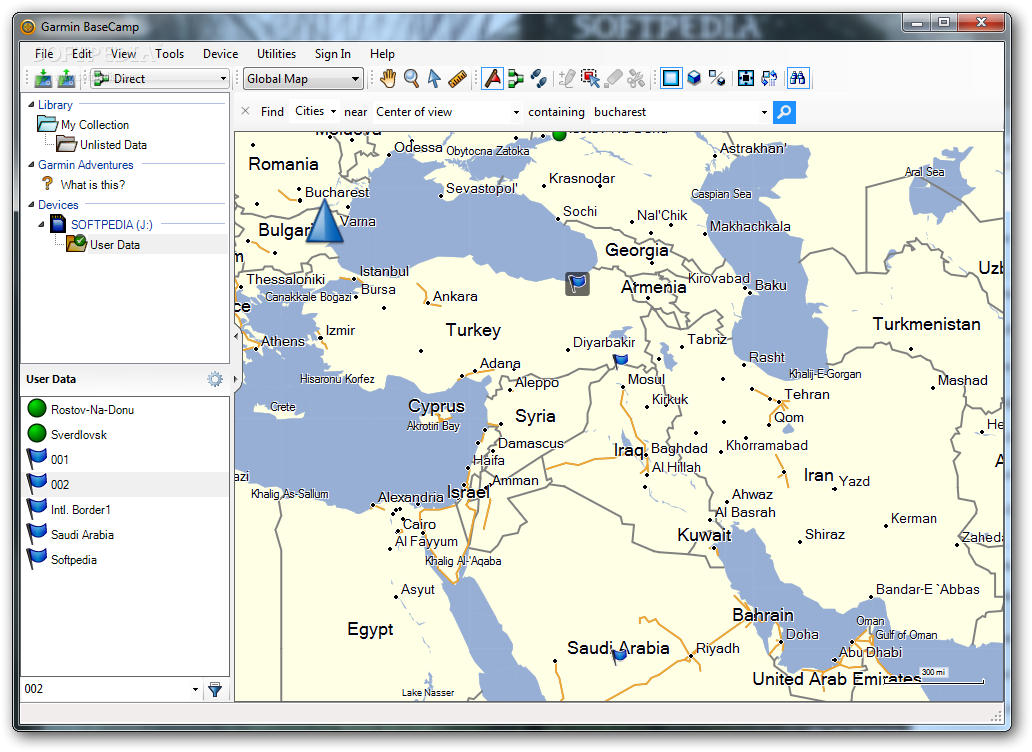Collapse the SOFTPEDIA (J:) device node
This screenshot has height=752, width=1032.
coord(41,224)
